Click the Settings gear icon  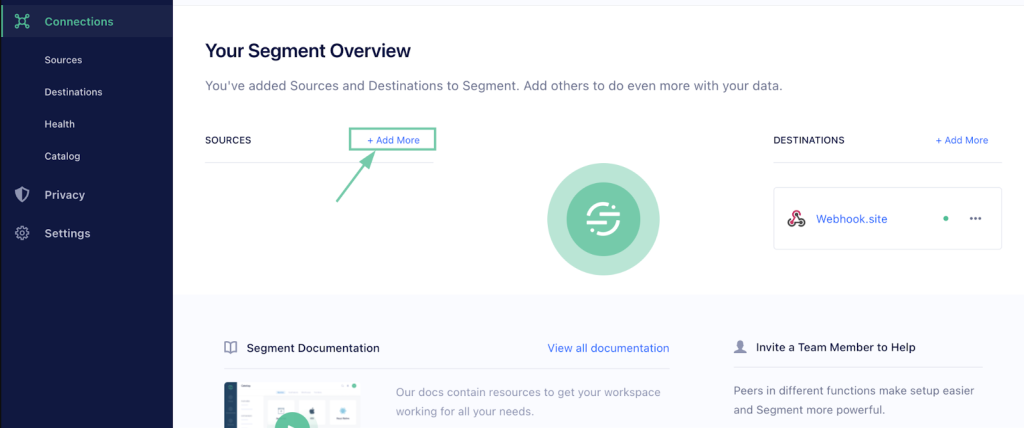coord(22,233)
